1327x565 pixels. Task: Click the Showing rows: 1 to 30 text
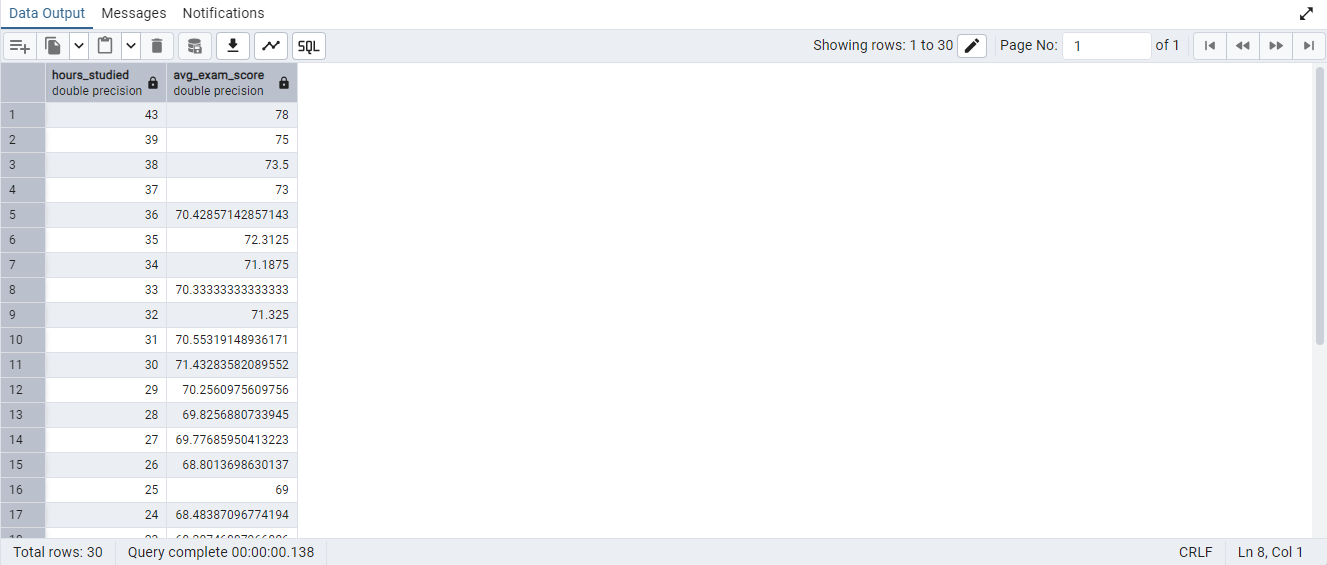[x=883, y=46]
